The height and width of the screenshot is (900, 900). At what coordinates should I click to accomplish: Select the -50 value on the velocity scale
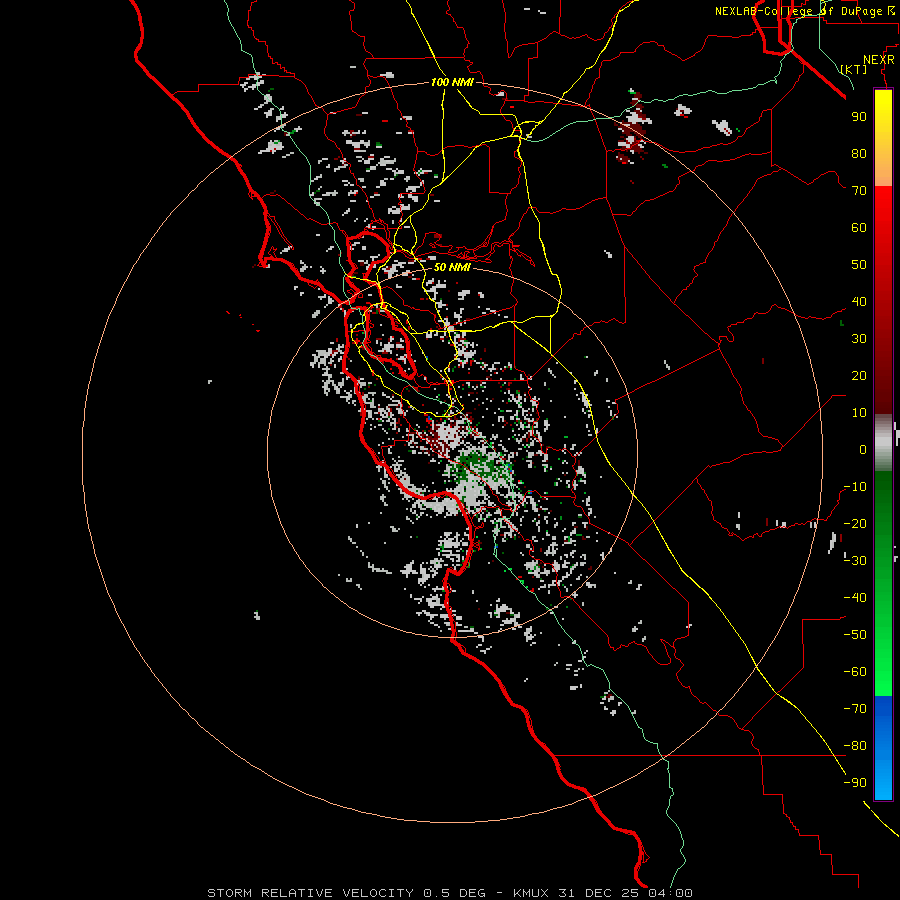[x=855, y=634]
